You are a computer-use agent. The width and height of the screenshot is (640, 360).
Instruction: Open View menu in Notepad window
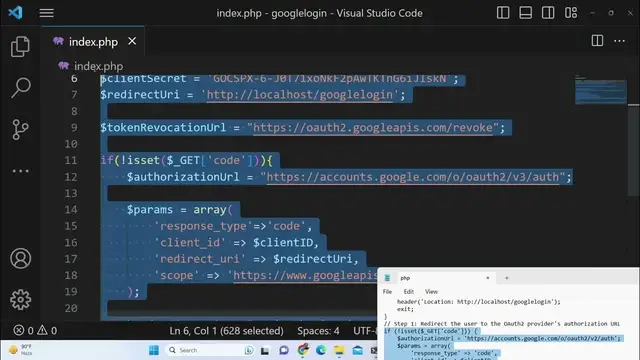click(431, 291)
